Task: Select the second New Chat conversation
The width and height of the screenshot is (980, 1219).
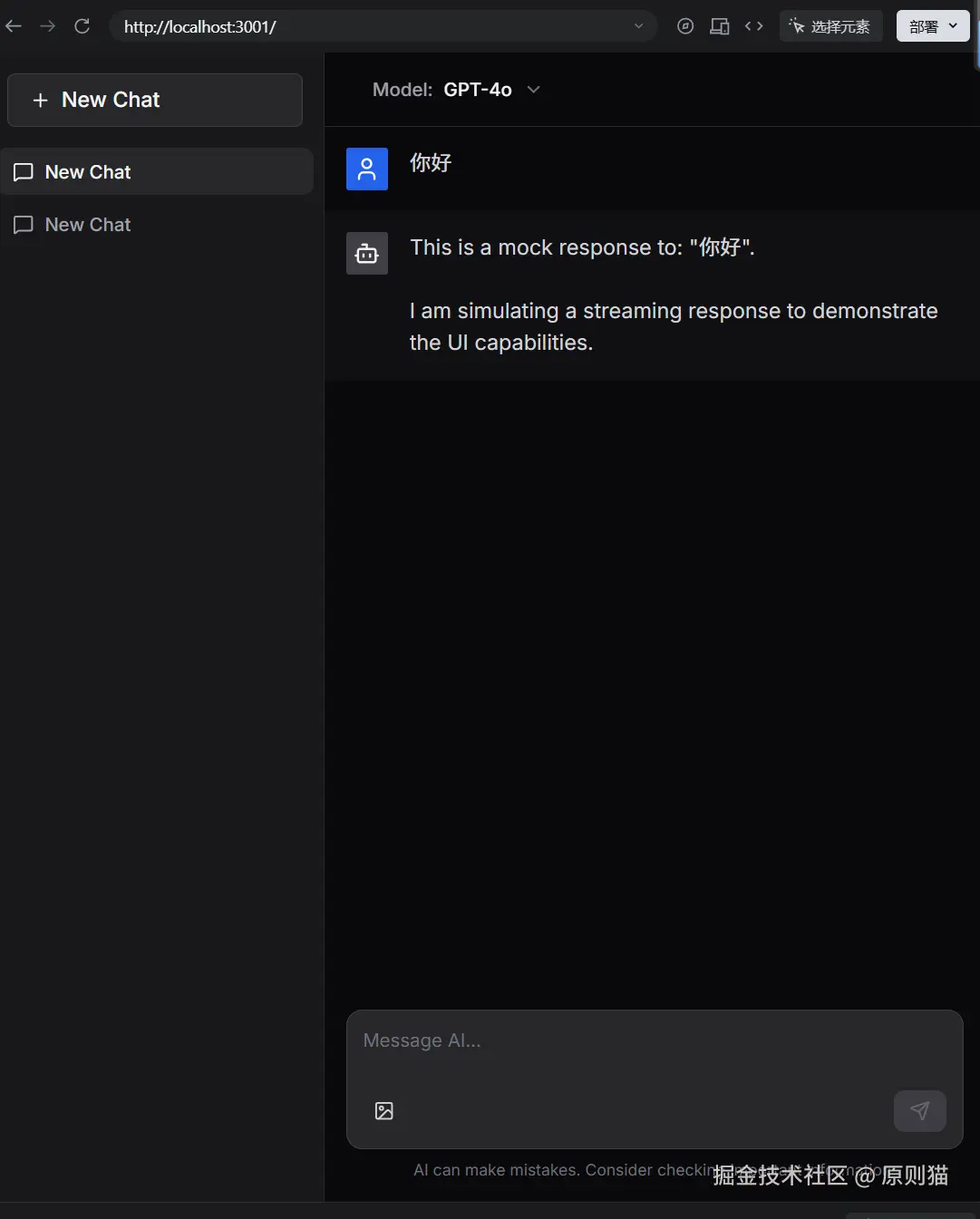Action: 157,225
